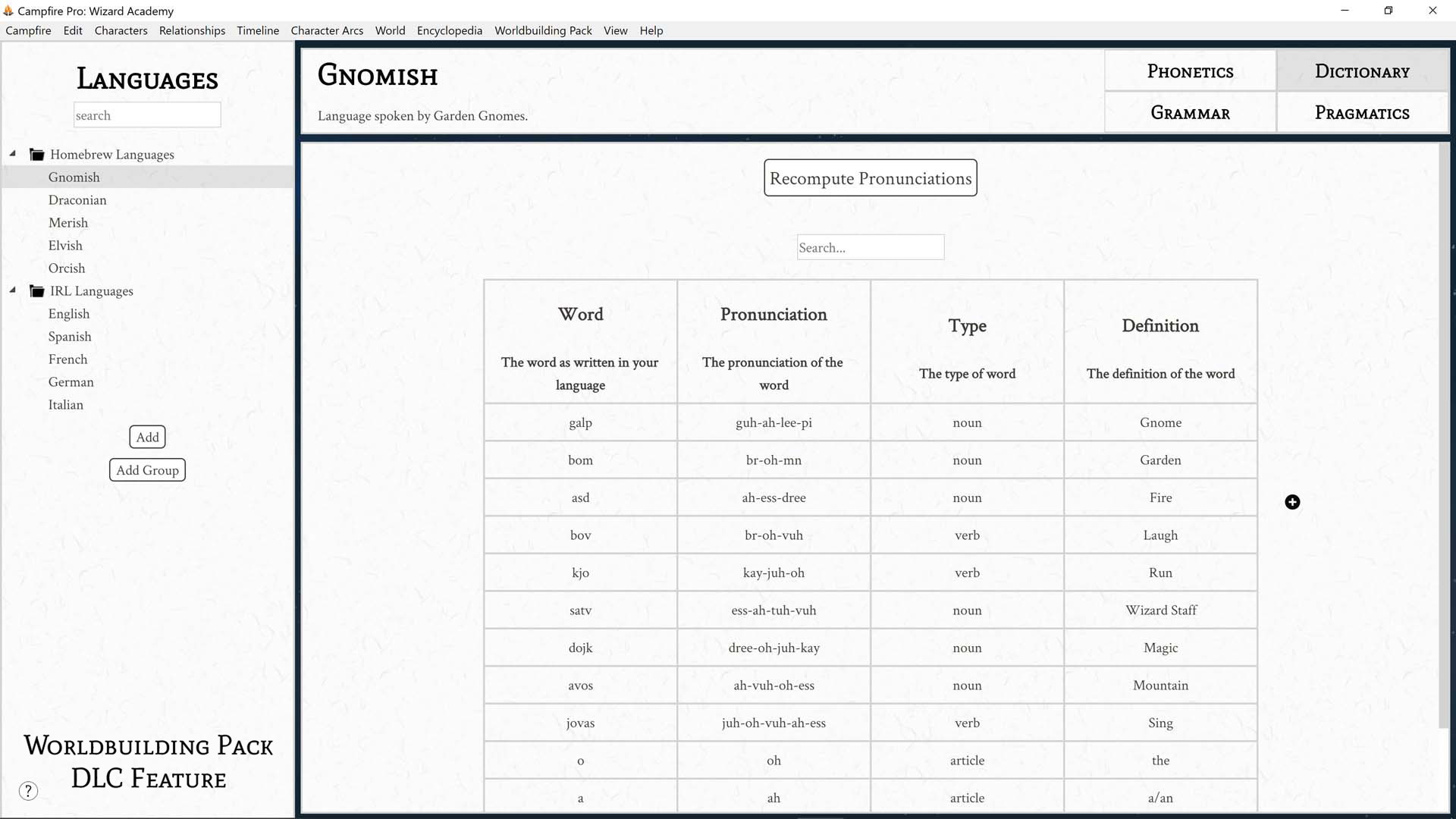Open the Worldbuilding Pack menu

pos(543,30)
